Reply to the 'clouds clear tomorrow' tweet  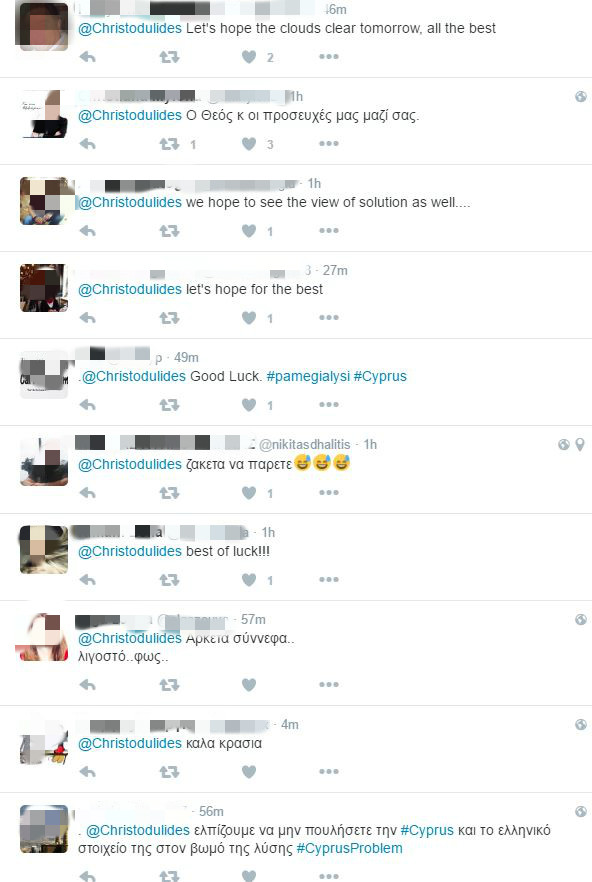tap(87, 57)
